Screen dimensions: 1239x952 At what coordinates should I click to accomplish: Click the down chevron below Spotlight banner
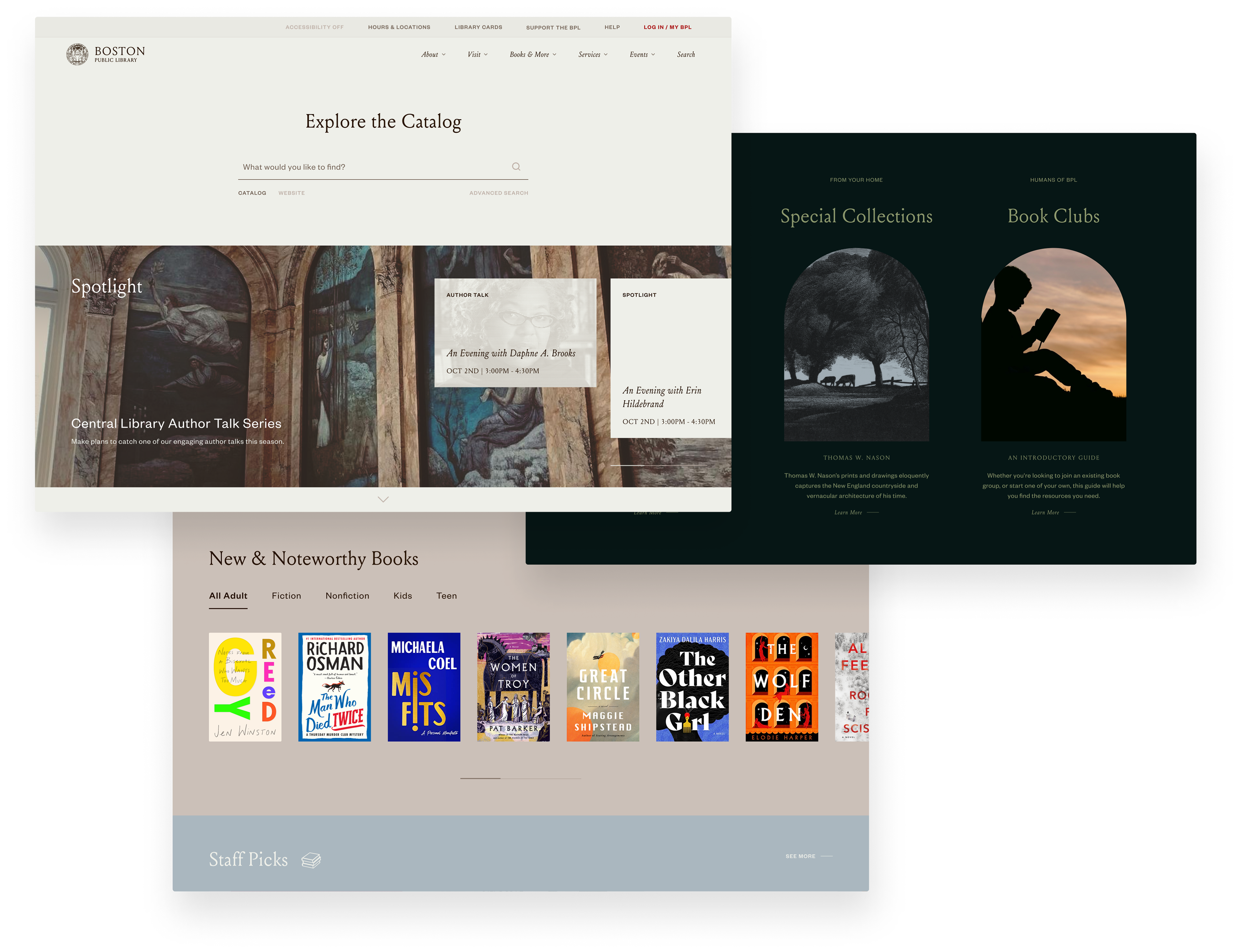383,499
